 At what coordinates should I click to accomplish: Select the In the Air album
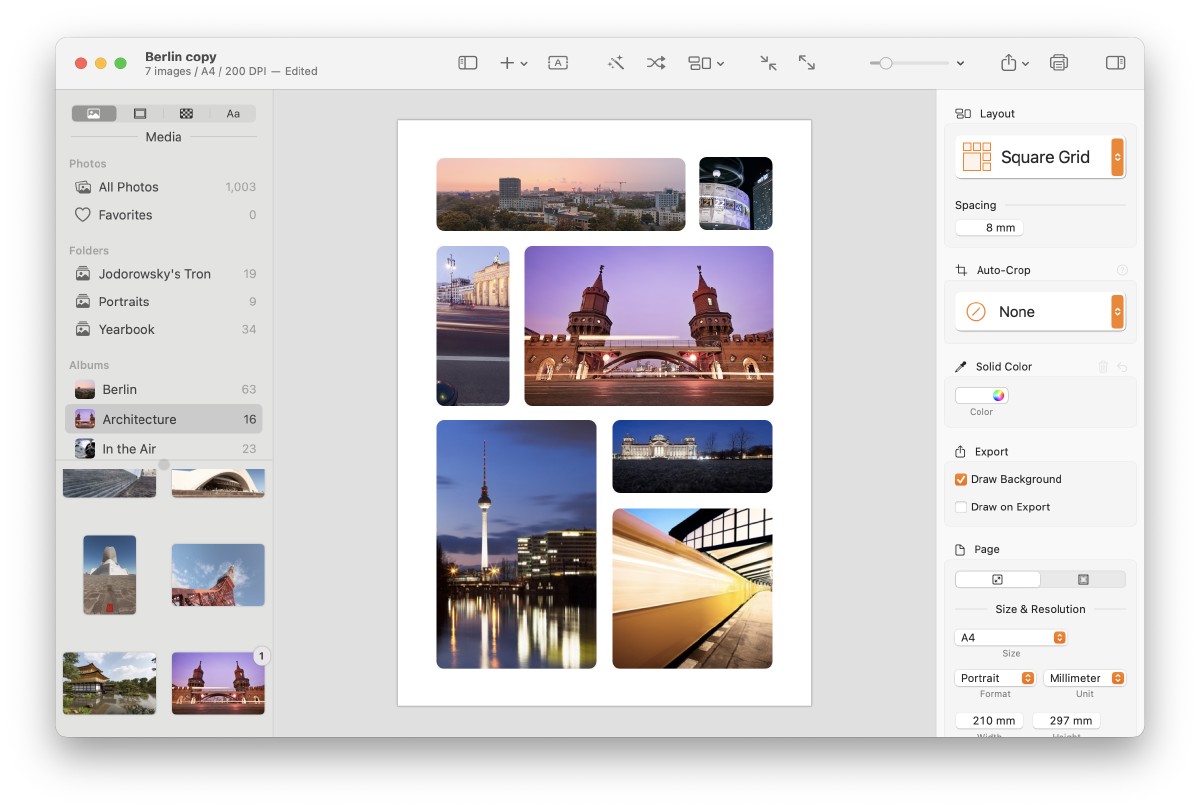[164, 449]
